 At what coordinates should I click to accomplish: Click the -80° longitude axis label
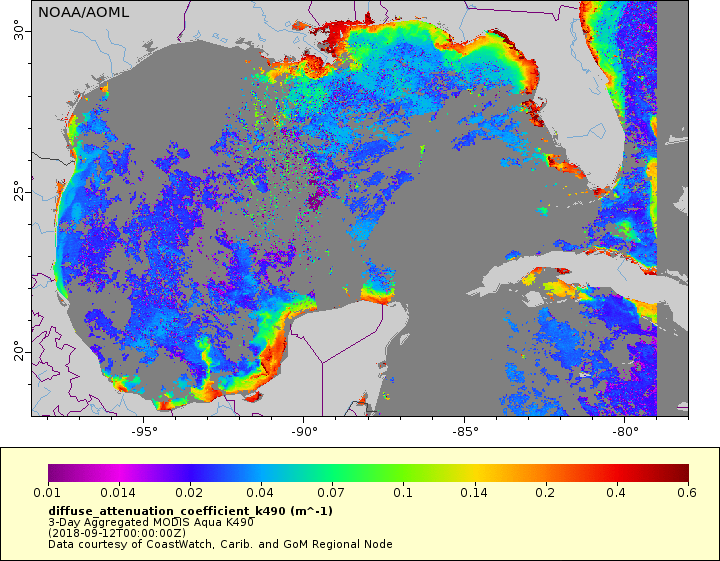624,432
